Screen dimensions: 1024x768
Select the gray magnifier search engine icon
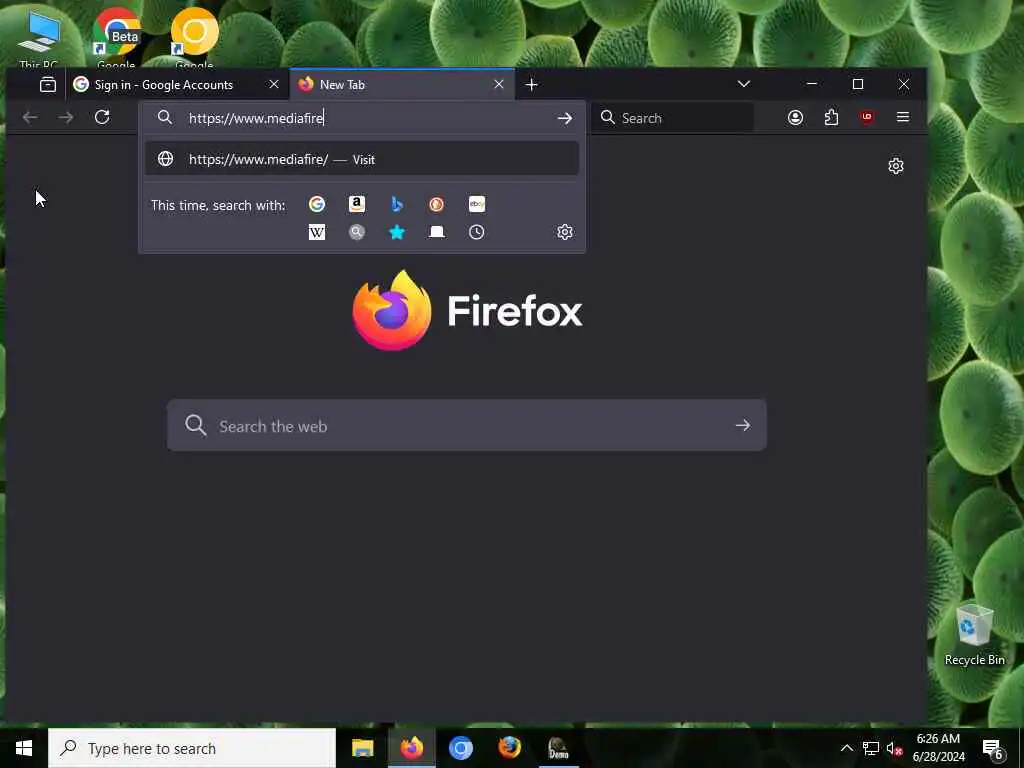tap(357, 232)
